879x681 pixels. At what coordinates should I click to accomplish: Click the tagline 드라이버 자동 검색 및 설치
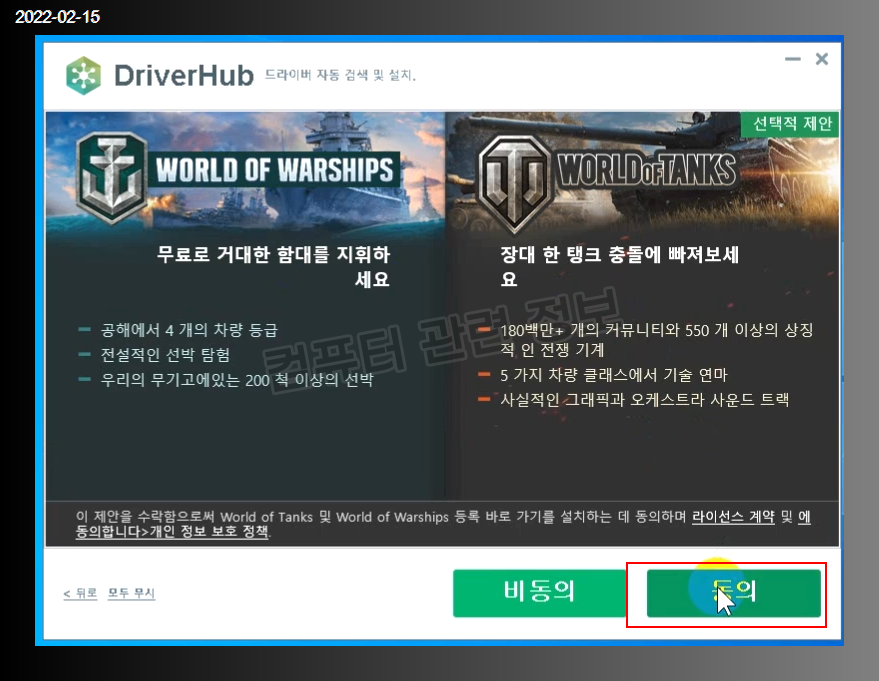click(x=340, y=75)
